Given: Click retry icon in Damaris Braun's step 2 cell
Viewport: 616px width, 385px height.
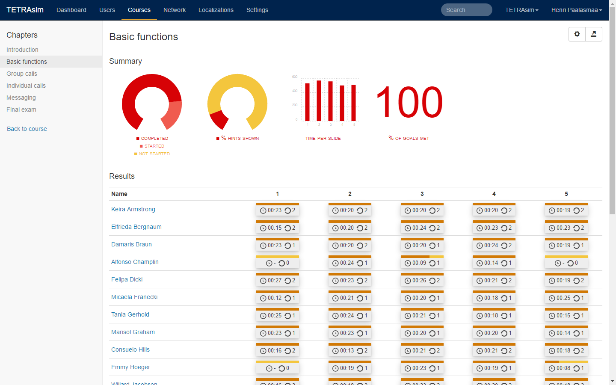Looking at the screenshot, I should 360,246.
